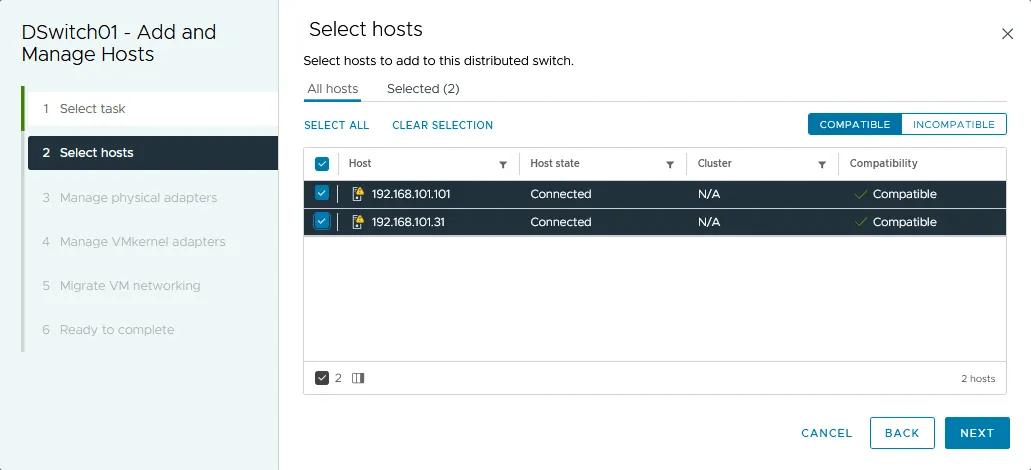
Task: Click the selected count checkbox in footer
Action: [x=322, y=378]
